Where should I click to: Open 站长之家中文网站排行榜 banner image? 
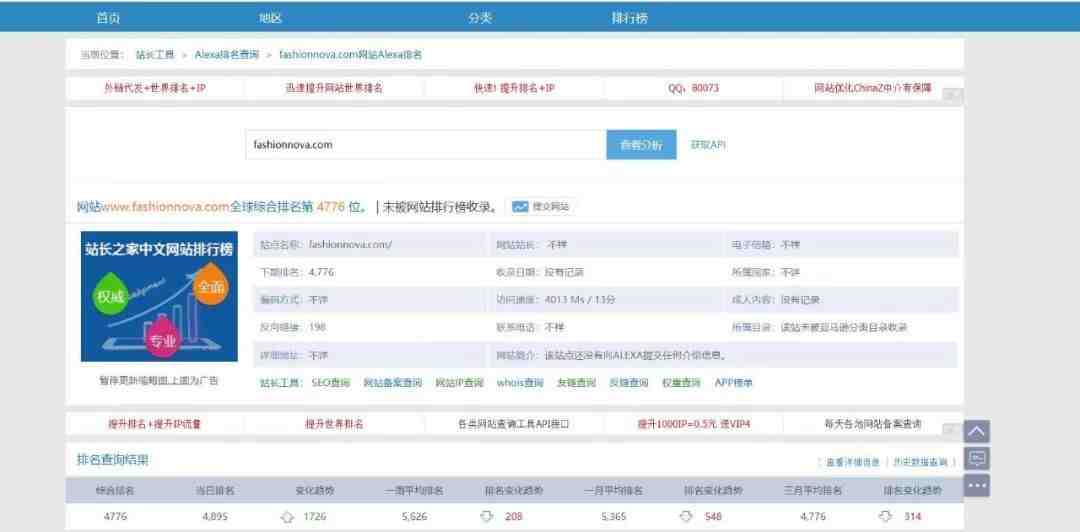pyautogui.click(x=159, y=296)
